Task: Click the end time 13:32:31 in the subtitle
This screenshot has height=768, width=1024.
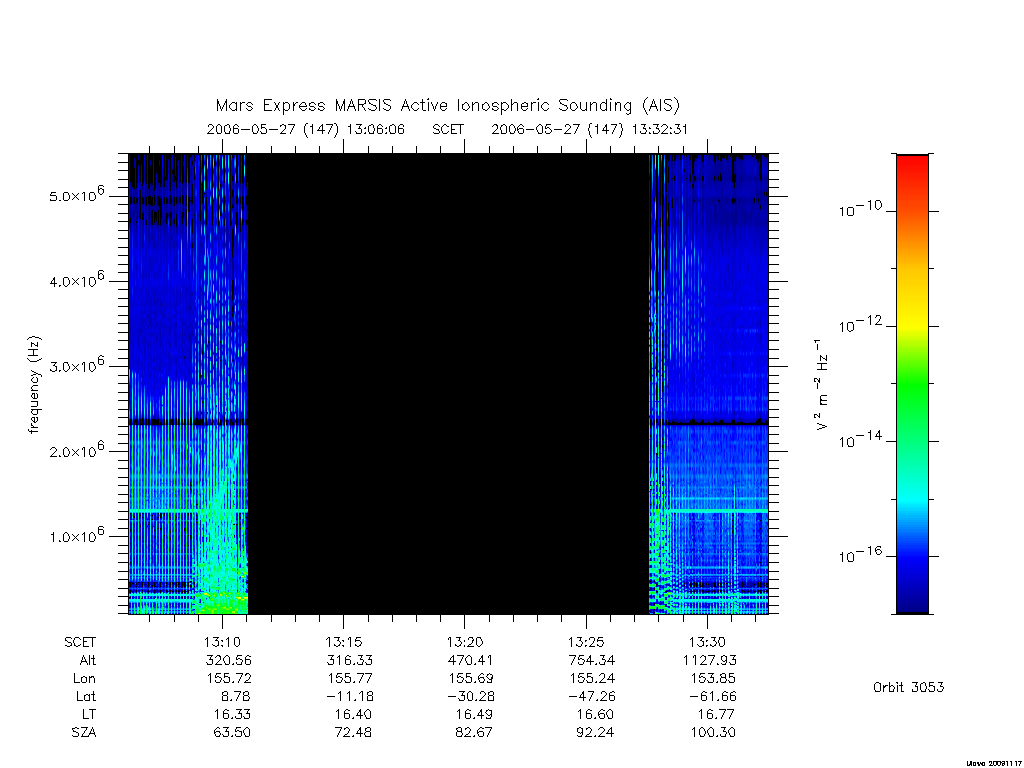Action: (660, 129)
